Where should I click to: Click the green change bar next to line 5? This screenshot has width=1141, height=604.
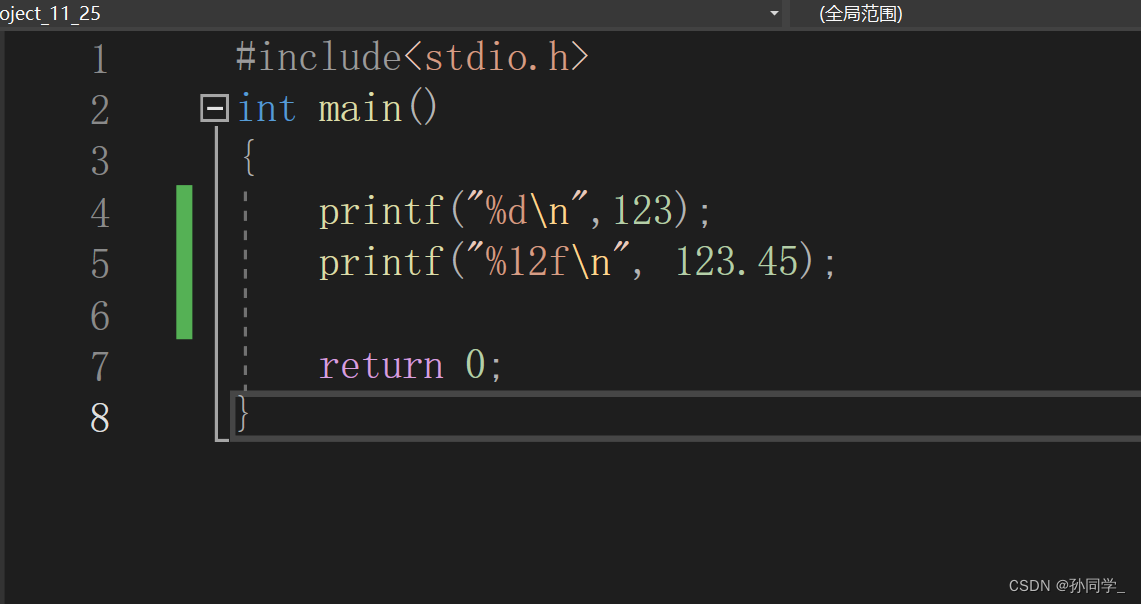coord(184,262)
